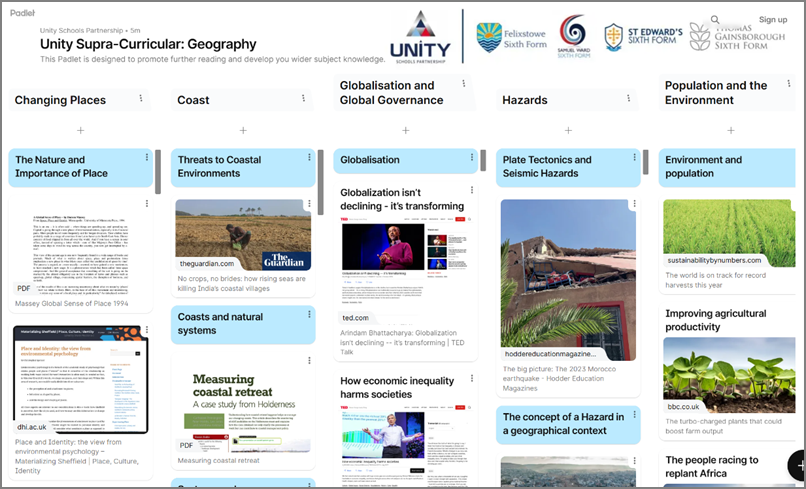This screenshot has width=806, height=489.
Task: Open Changing Places column options menu
Action: pos(141,98)
